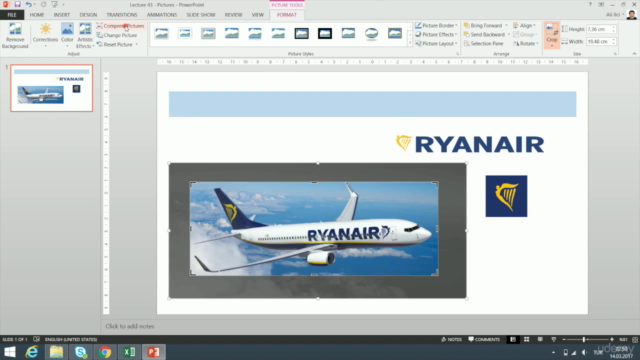This screenshot has width=640, height=360.
Task: Click the Height input field
Action: (x=598, y=29)
